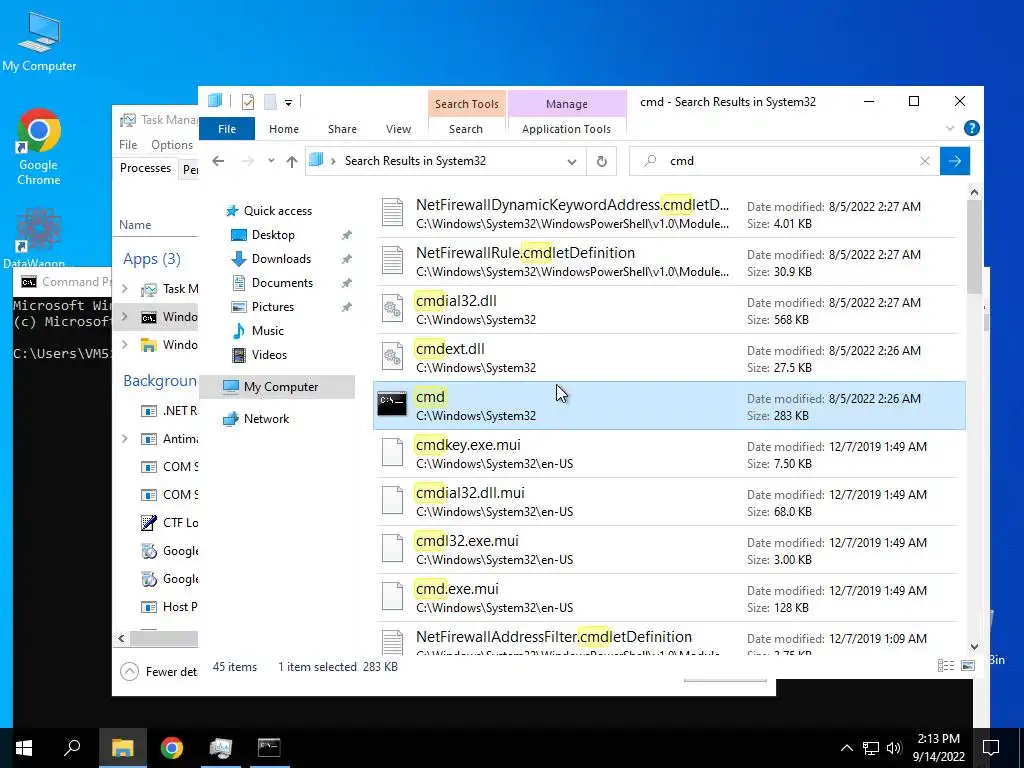Open Explorer help question mark icon

tap(971, 128)
